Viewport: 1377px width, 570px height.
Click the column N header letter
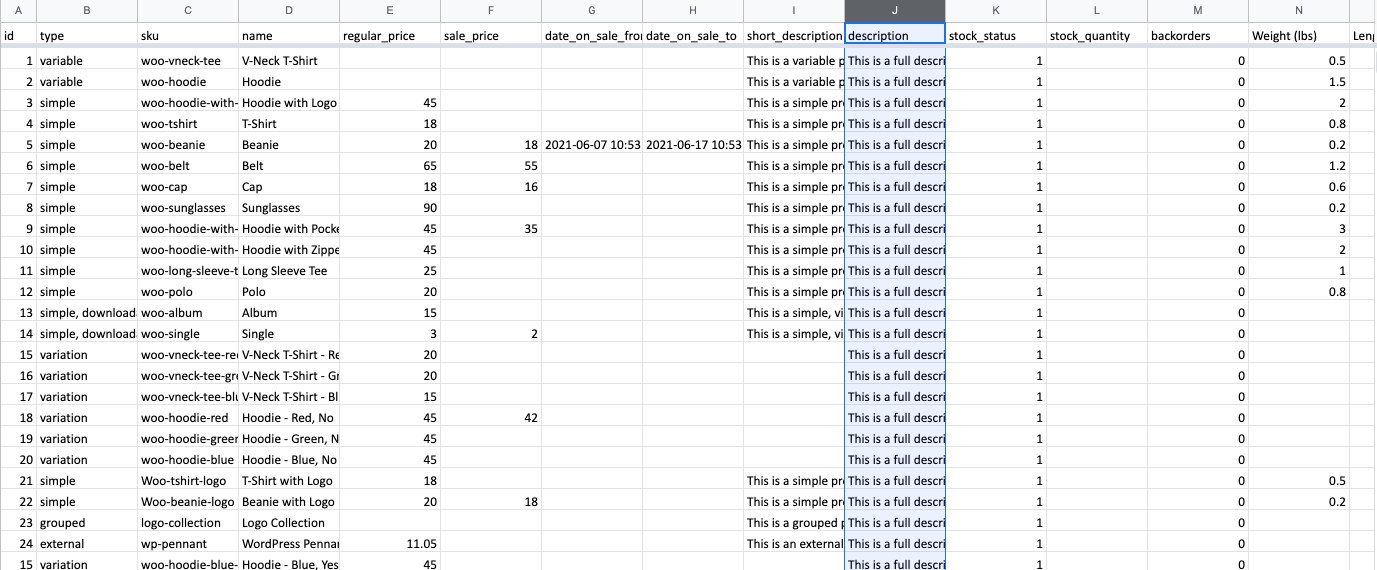pyautogui.click(x=1298, y=10)
